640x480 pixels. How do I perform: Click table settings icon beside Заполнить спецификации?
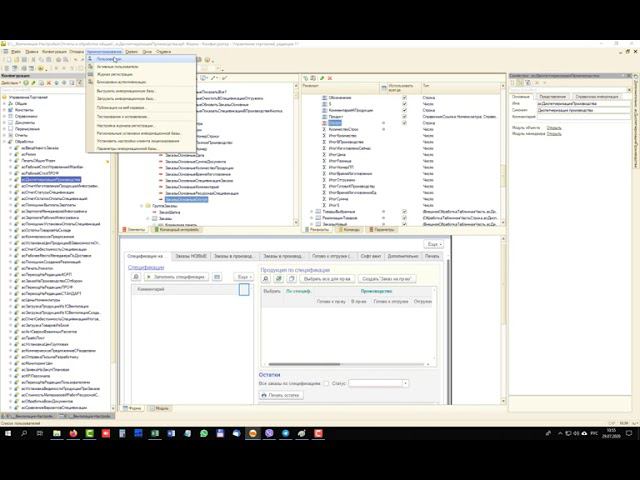217,277
